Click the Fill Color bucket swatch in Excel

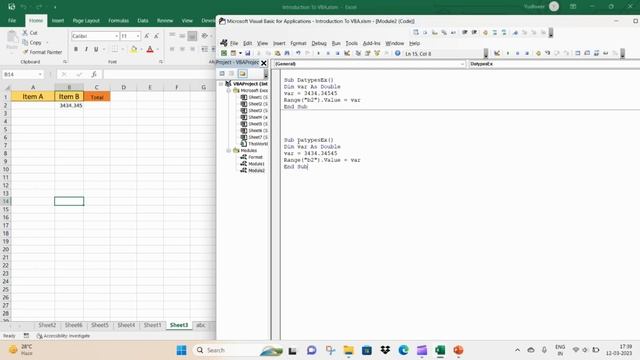pyautogui.click(x=133, y=49)
